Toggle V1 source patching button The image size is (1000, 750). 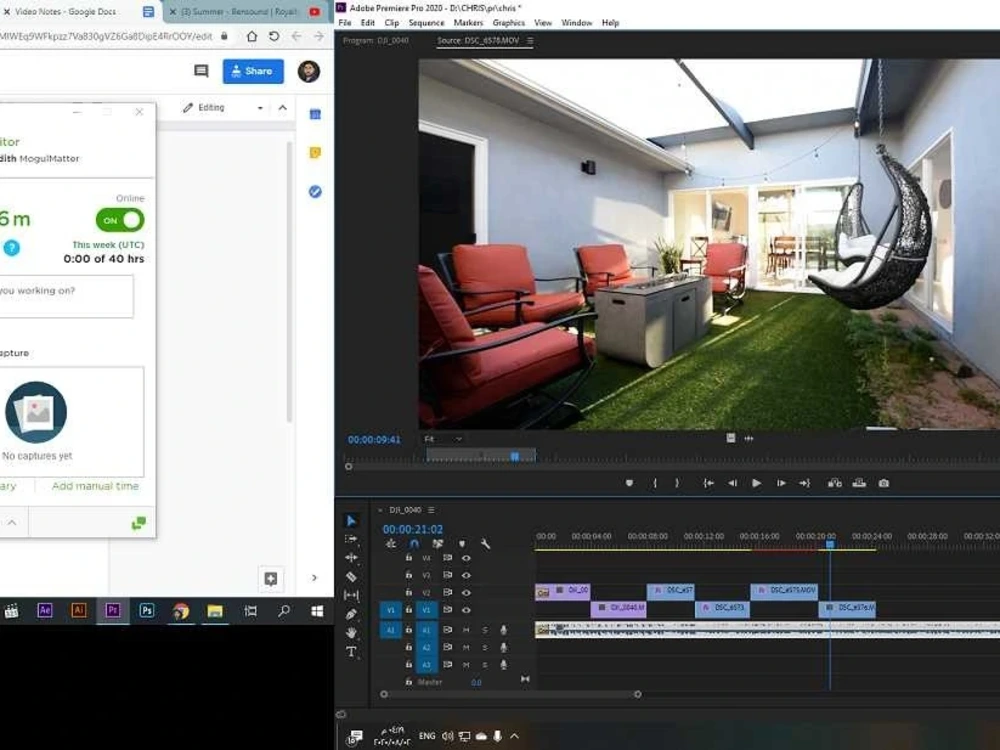coord(390,610)
